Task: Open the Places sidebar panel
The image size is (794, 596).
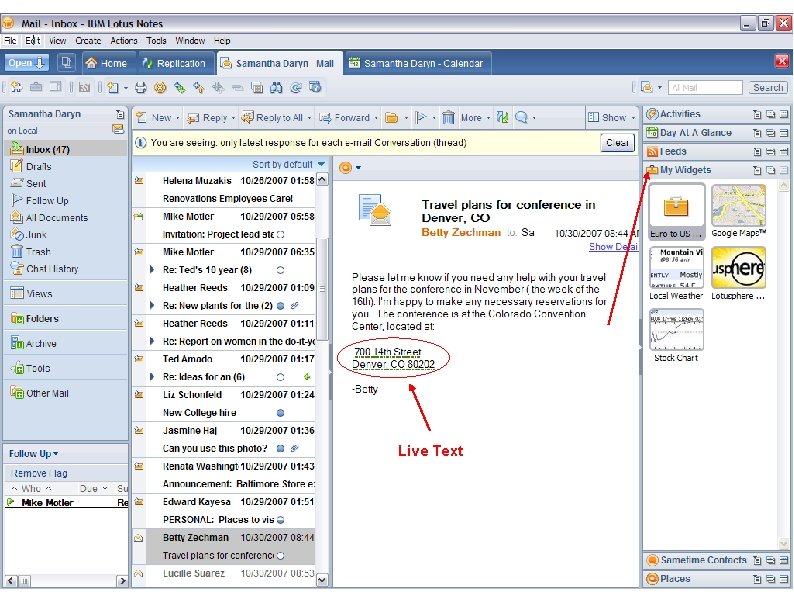Action: pyautogui.click(x=674, y=579)
